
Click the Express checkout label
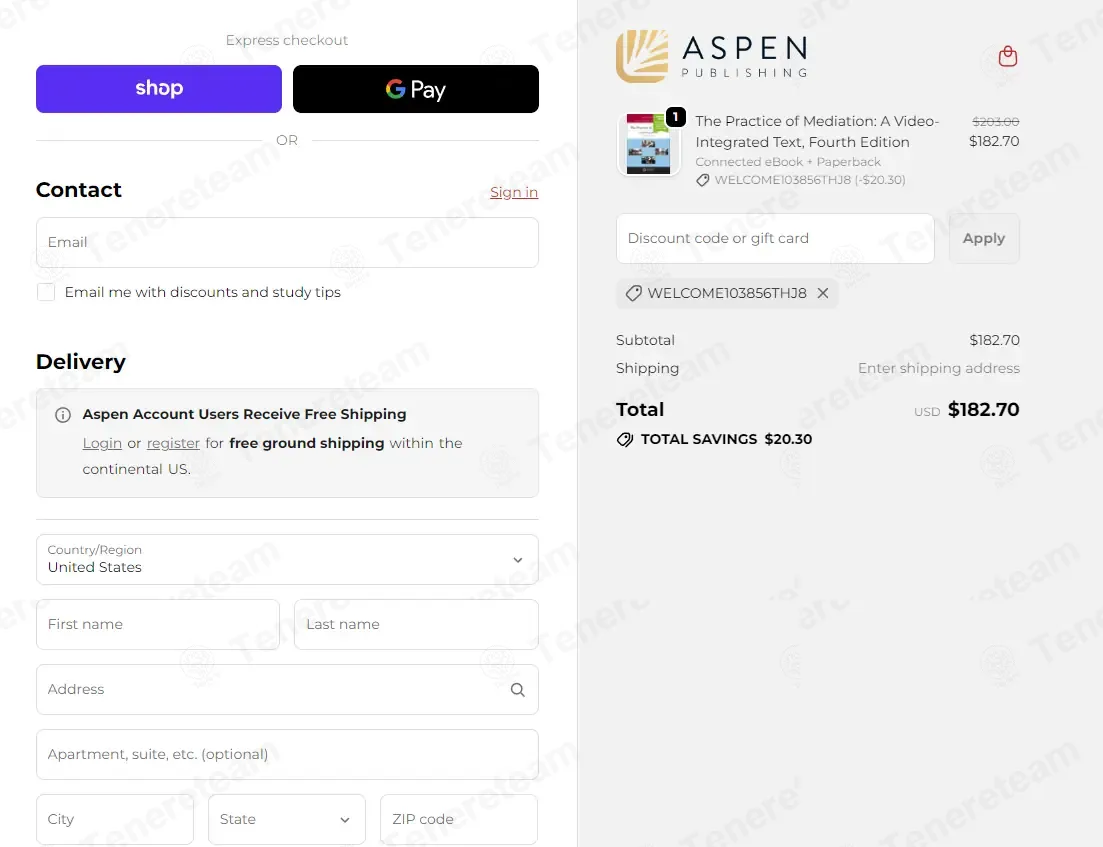(x=287, y=40)
